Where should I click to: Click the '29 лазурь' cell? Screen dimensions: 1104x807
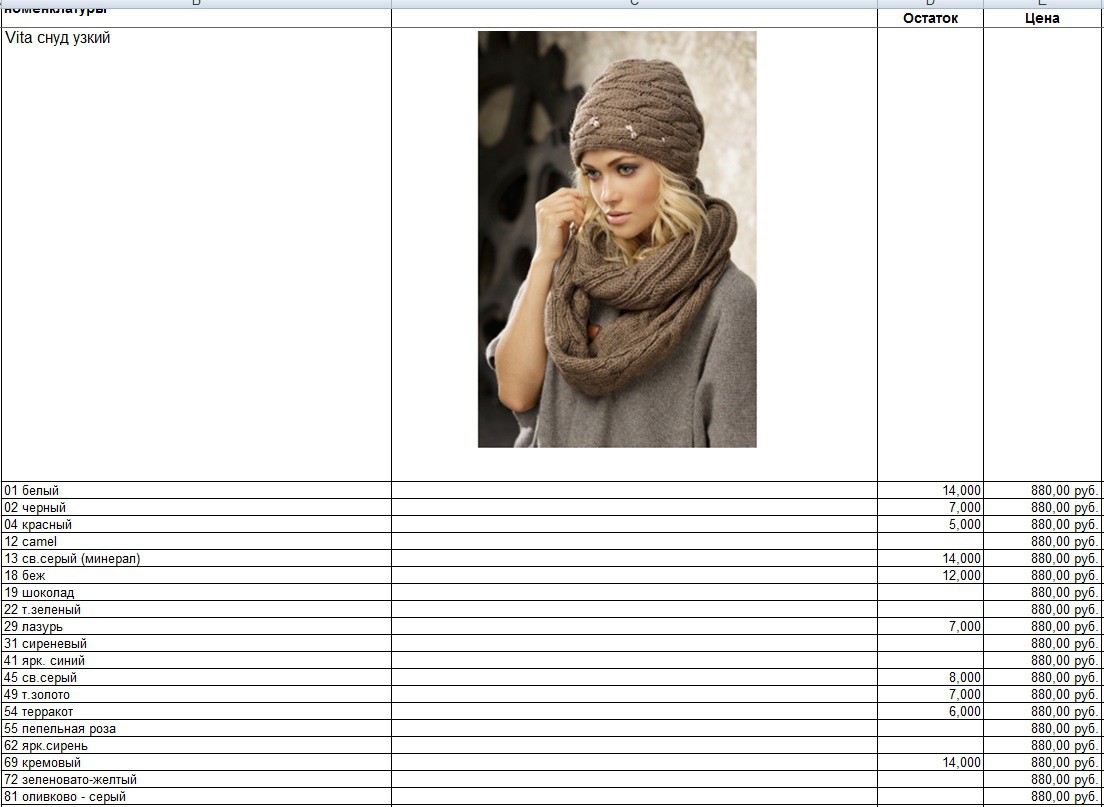click(x=196, y=626)
